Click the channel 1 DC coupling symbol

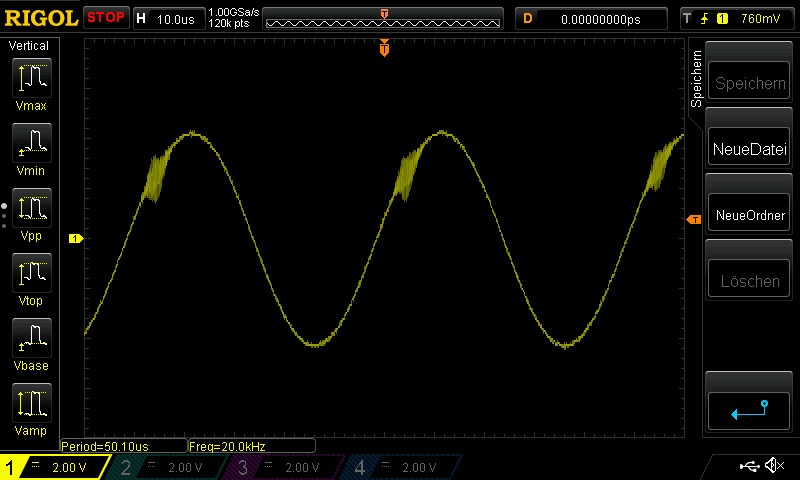point(35,464)
